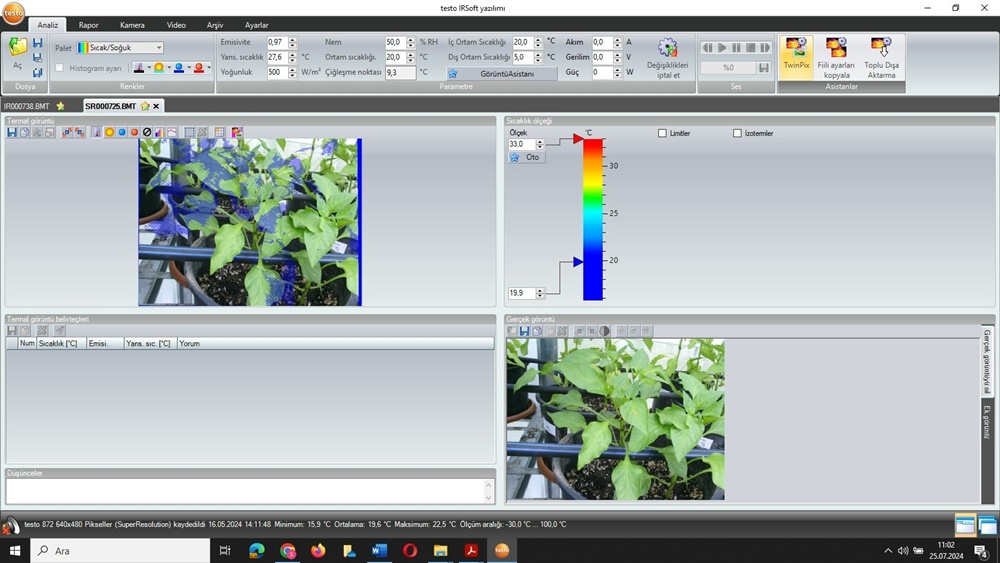Click the Word icon in the taskbar

[379, 550]
